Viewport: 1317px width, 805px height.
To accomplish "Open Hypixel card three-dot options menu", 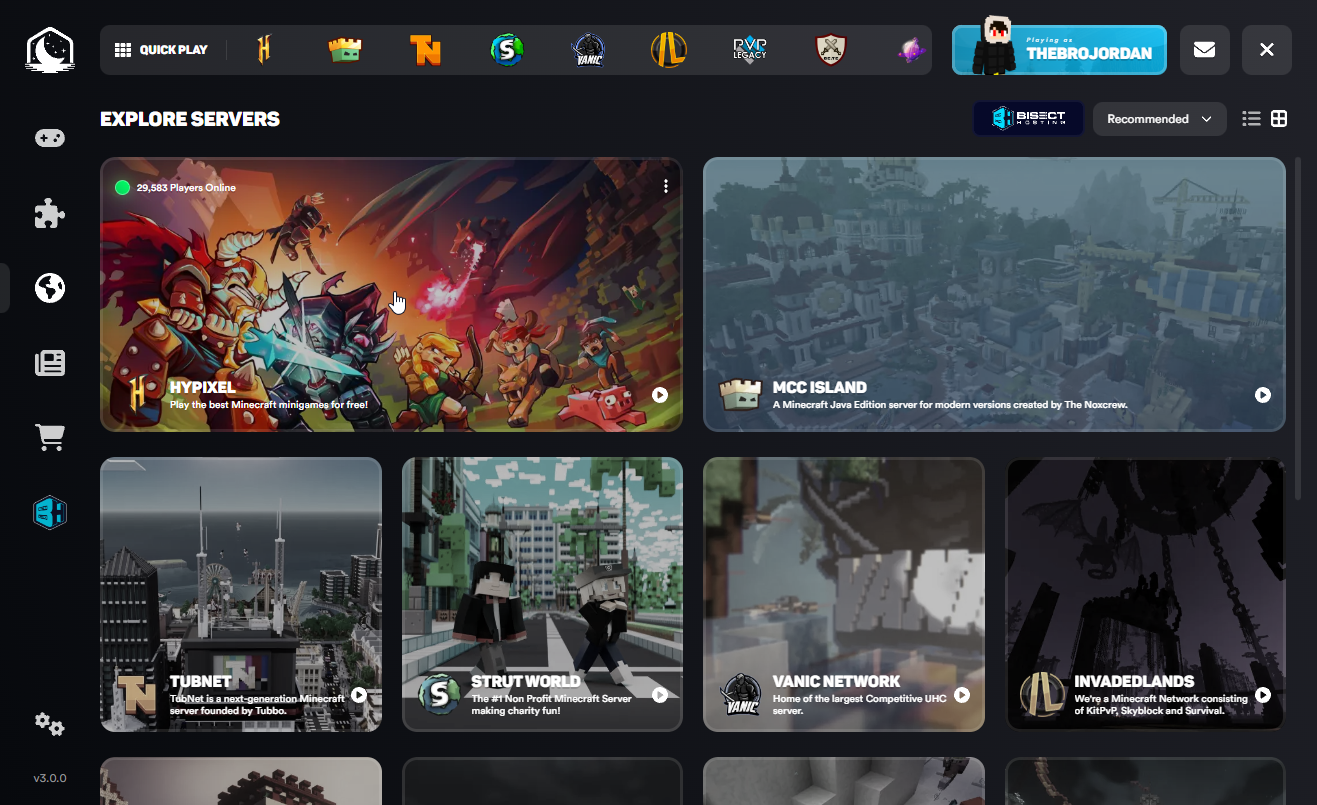I will [x=666, y=186].
